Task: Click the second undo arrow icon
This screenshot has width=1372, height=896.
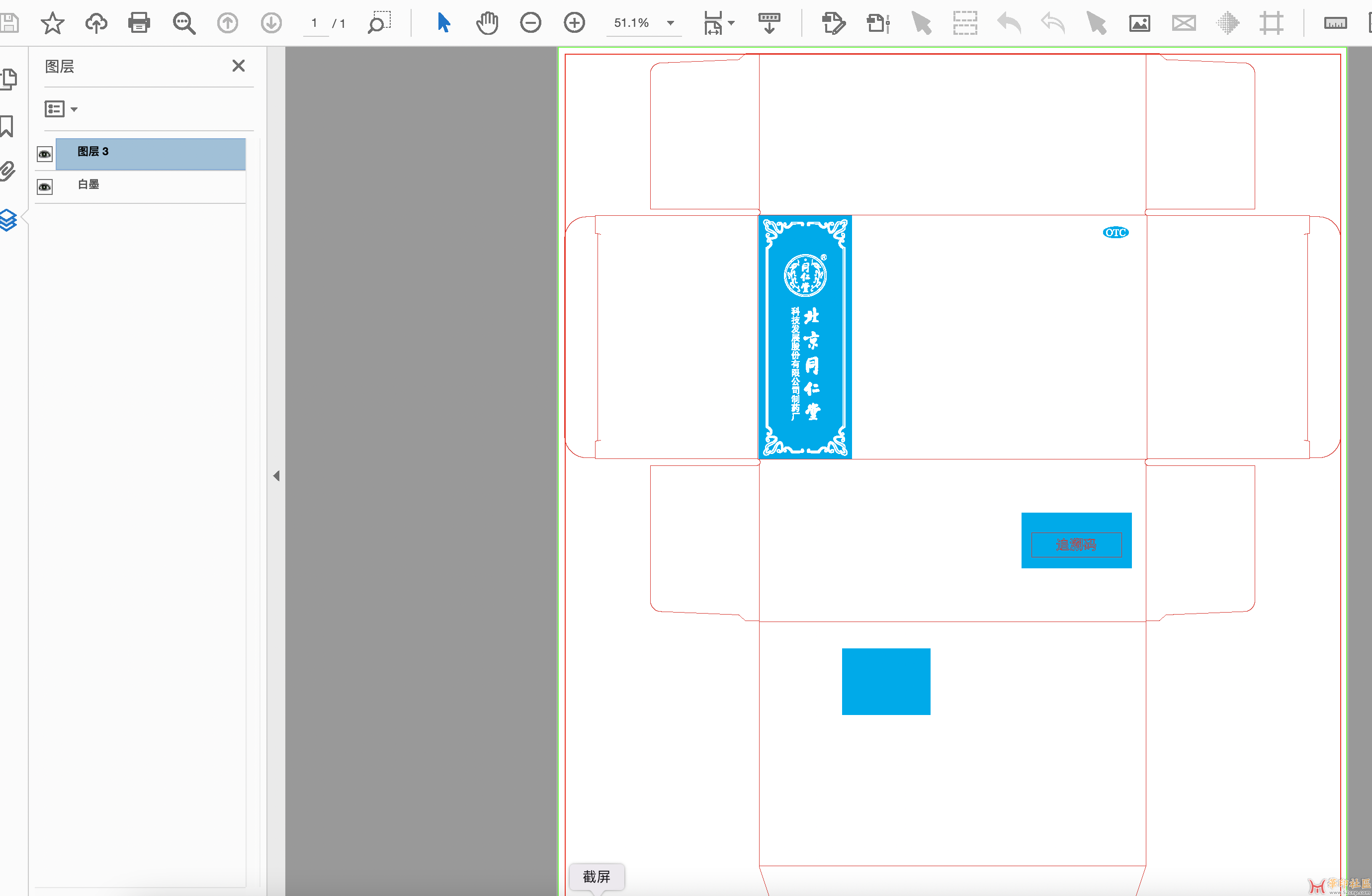Action: tap(1053, 23)
